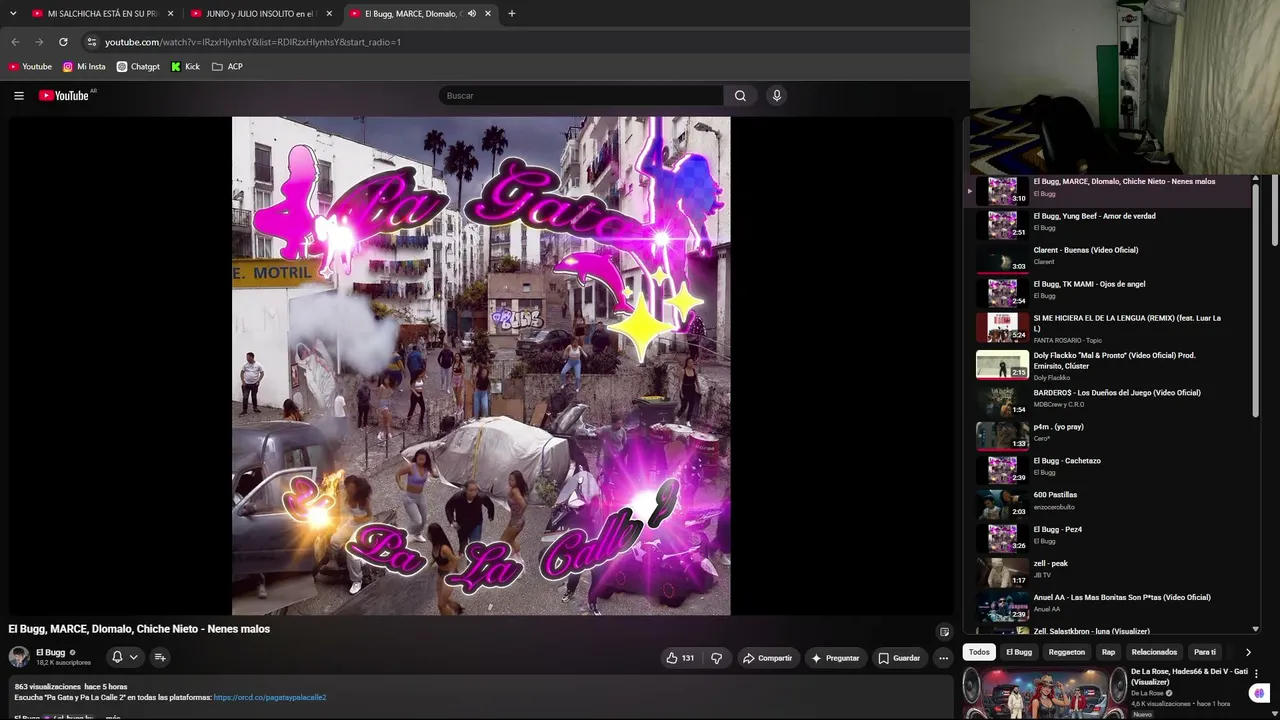Play 600 Pastillas playlist item
1280x720 pixels.
click(1107, 503)
